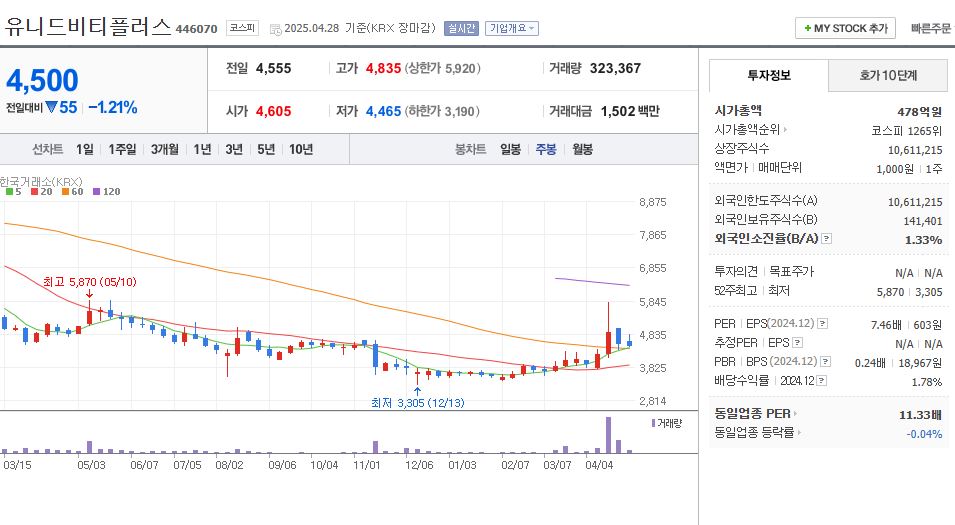Click the 유니드비티플러스 stock name title
The height and width of the screenshot is (525, 955).
tap(88, 27)
